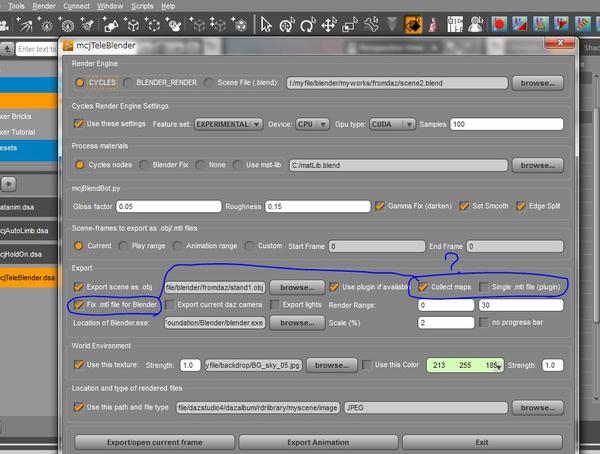The width and height of the screenshot is (600, 454).
Task: Toggle the Edge Split checkbox
Action: (x=521, y=206)
